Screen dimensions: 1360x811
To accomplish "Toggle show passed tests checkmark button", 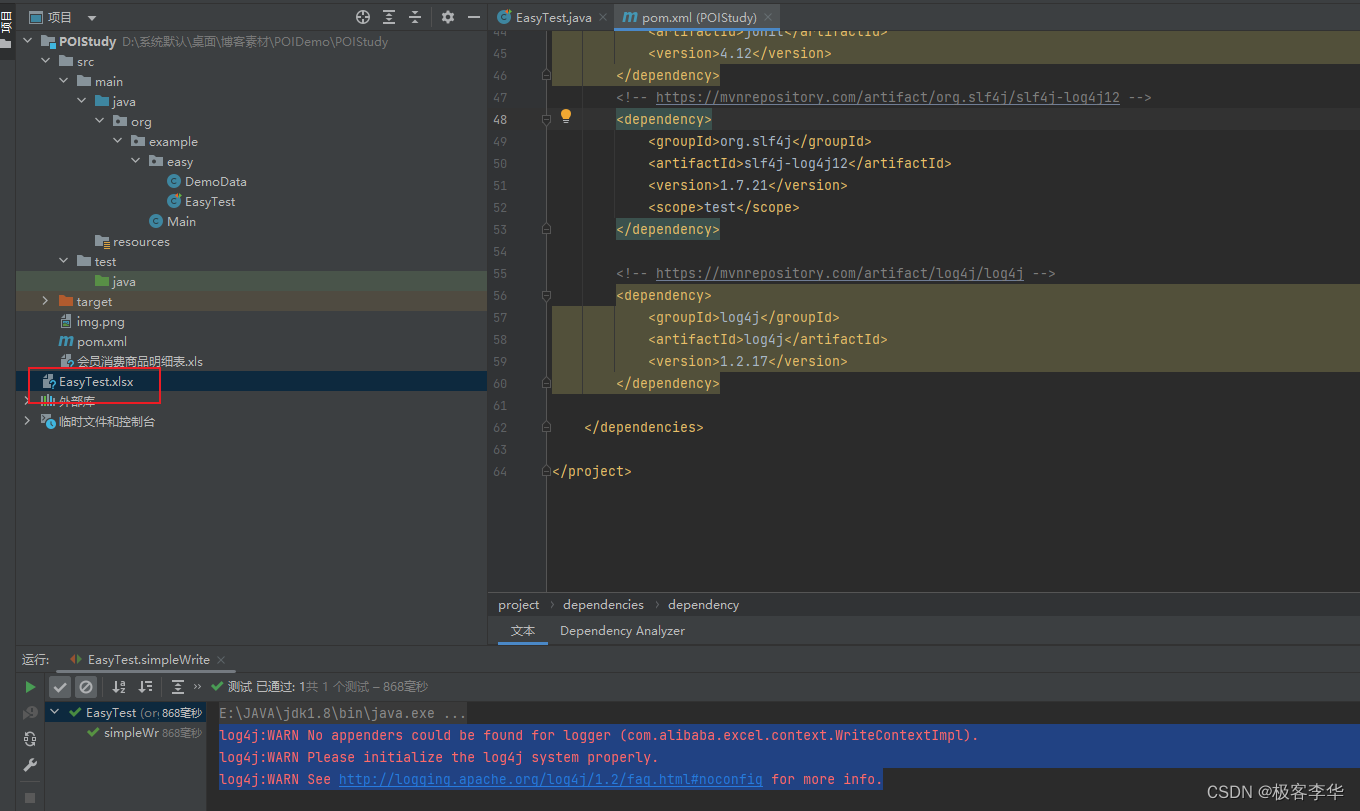I will 60,687.
